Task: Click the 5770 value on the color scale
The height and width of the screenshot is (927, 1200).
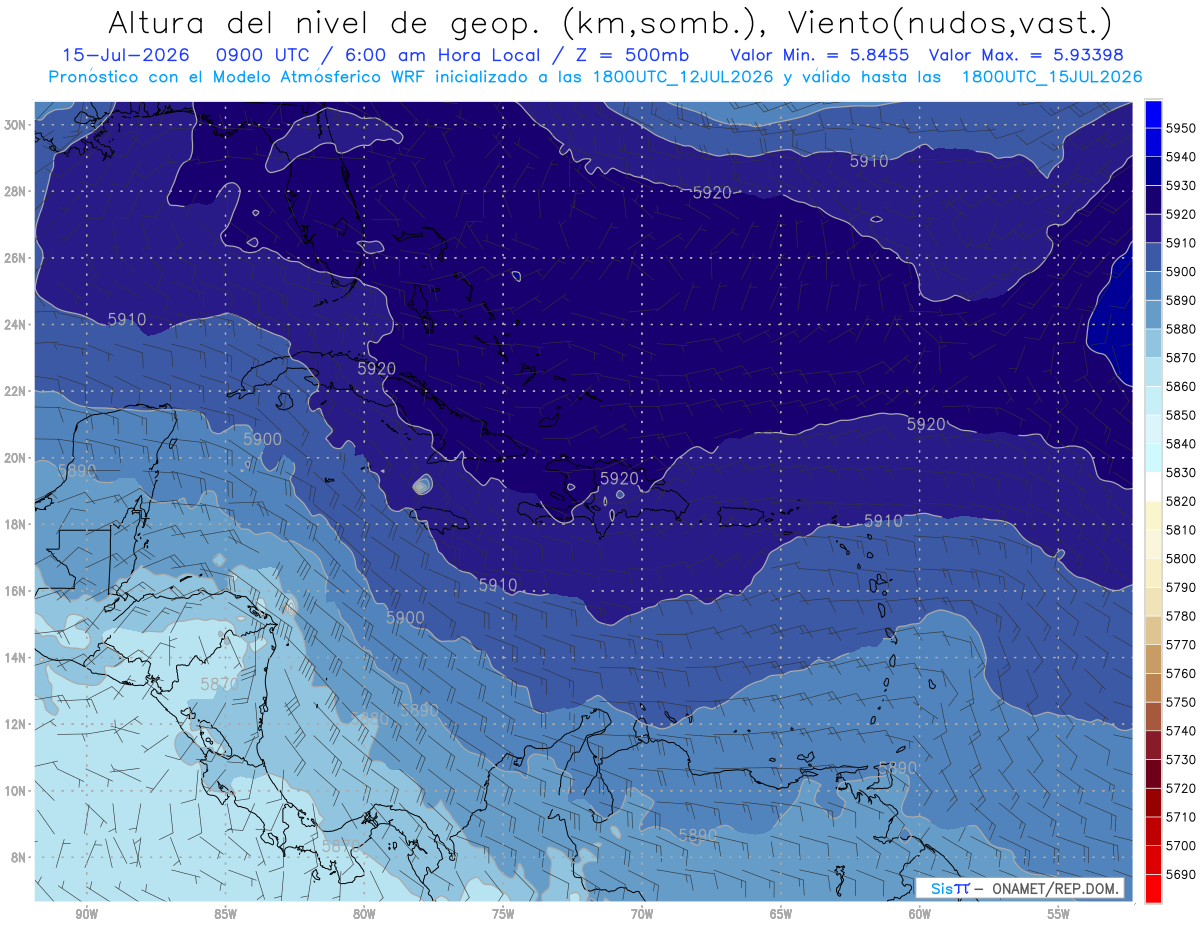Action: click(1181, 644)
